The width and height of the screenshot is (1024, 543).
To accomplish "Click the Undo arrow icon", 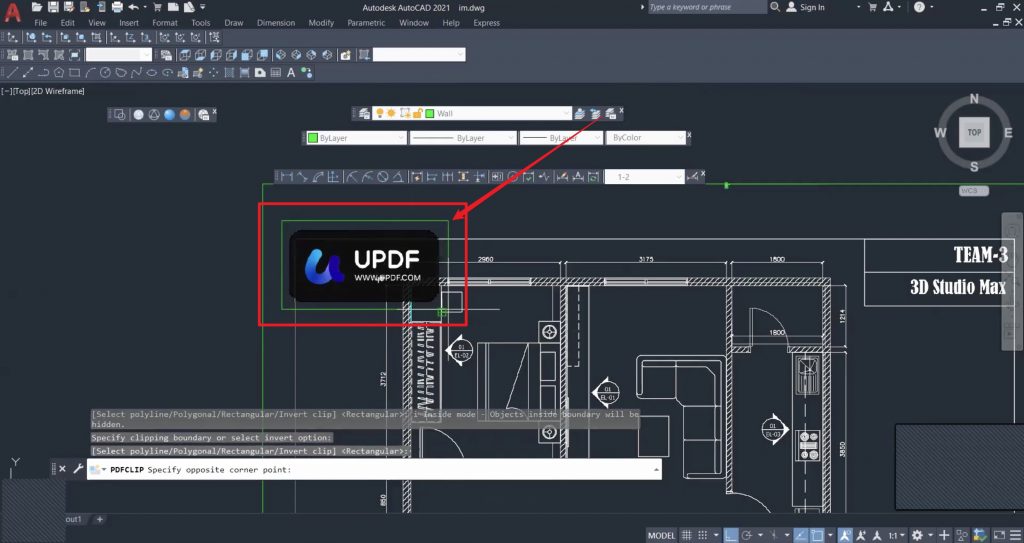I will click(134, 7).
